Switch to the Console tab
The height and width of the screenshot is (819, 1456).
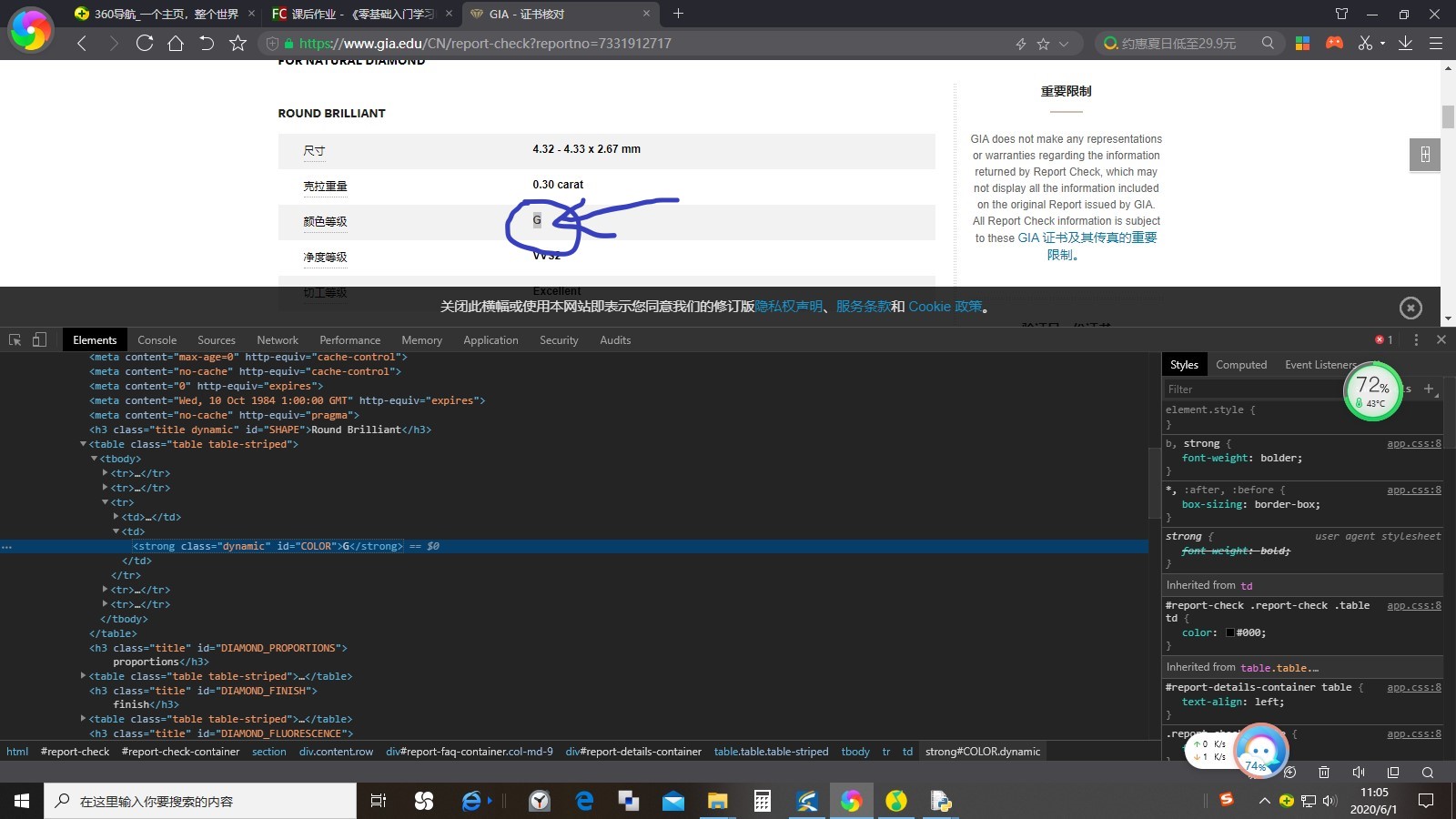157,339
